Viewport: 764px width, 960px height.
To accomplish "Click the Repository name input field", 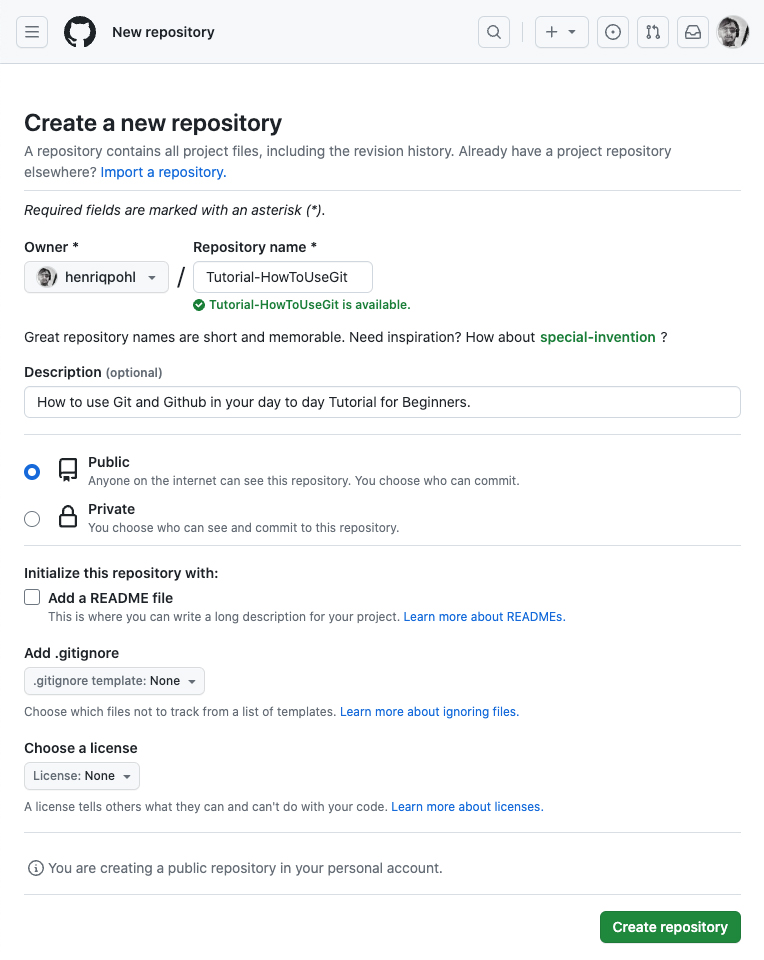I will tap(283, 277).
